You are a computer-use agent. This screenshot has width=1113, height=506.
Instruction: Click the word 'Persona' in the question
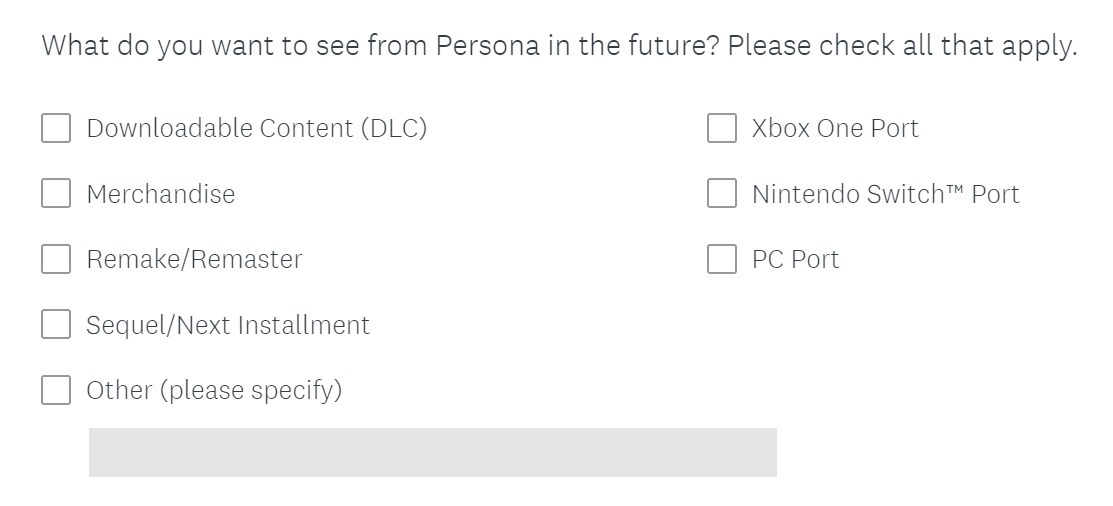[487, 46]
